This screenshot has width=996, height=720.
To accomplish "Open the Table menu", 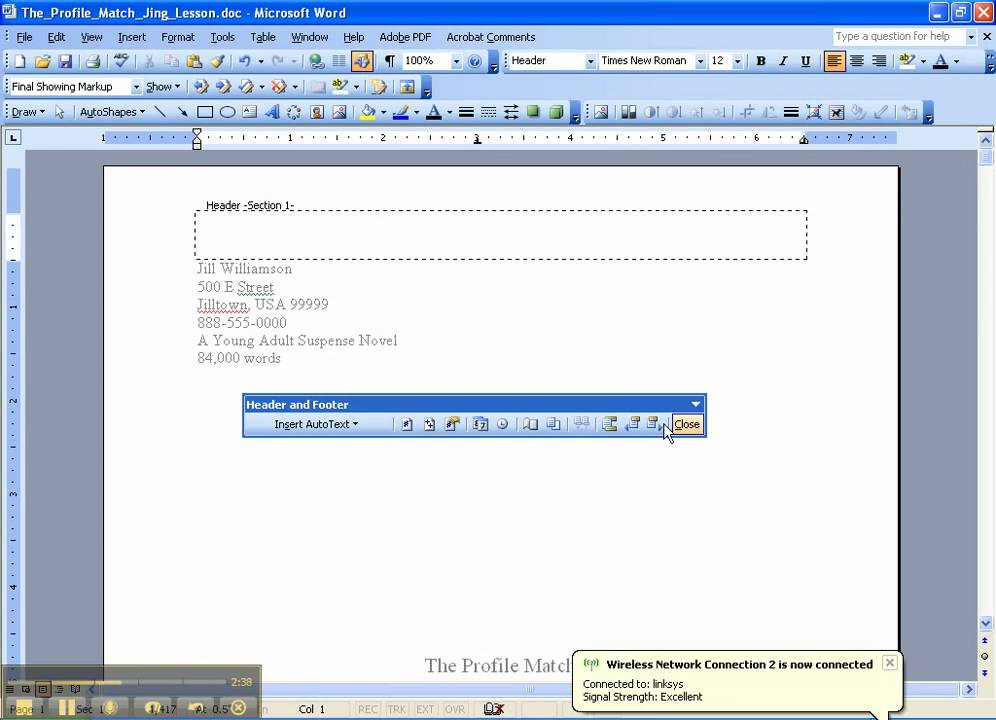I will coord(262,37).
